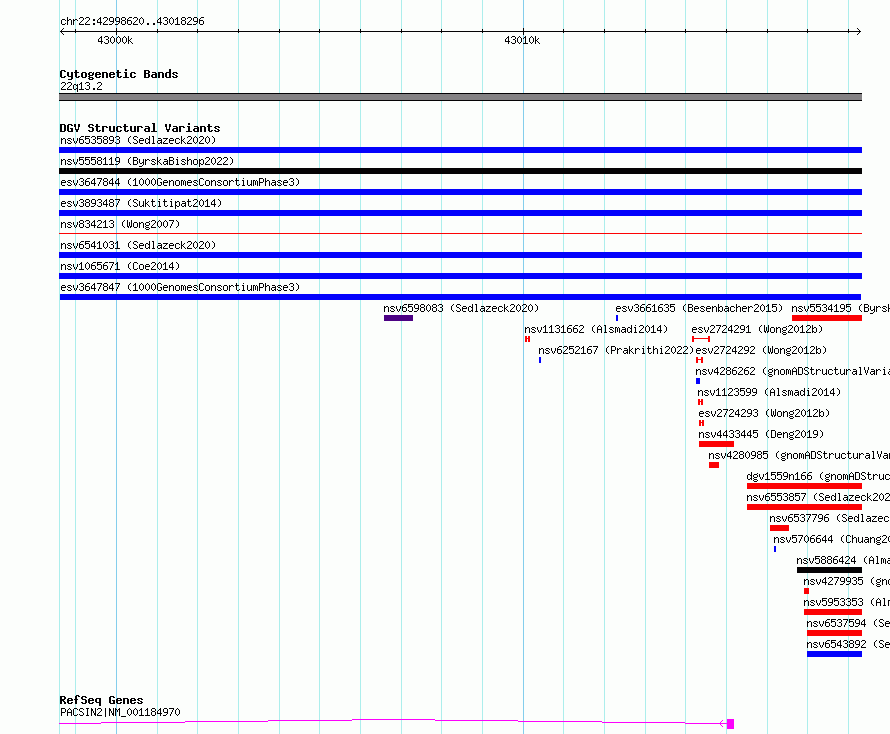Select the red nsv4433445 variant bar
The image size is (890, 734).
click(x=716, y=444)
